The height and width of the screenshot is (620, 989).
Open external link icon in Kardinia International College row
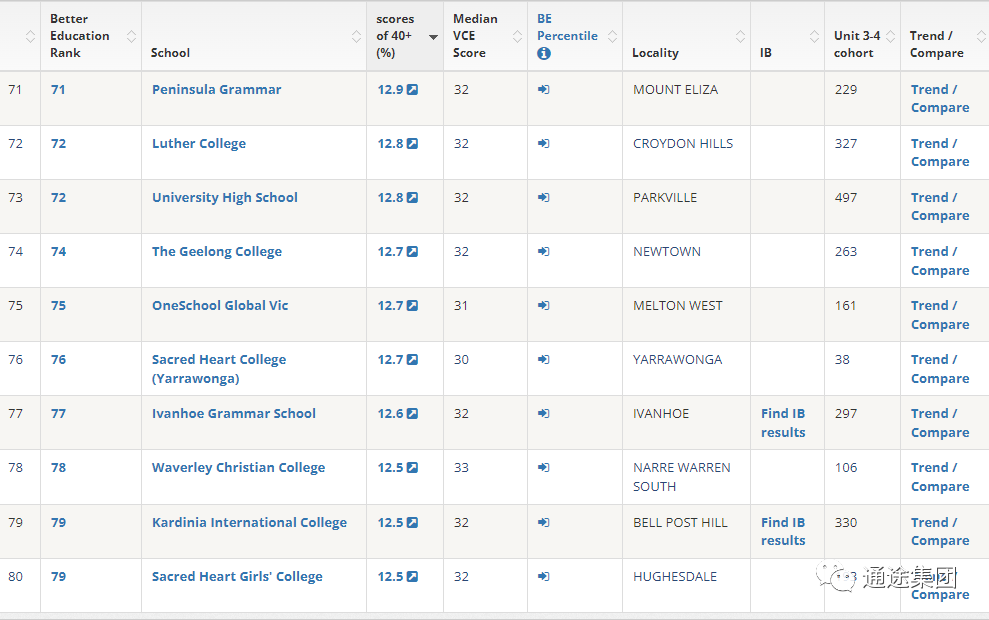[x=412, y=522]
